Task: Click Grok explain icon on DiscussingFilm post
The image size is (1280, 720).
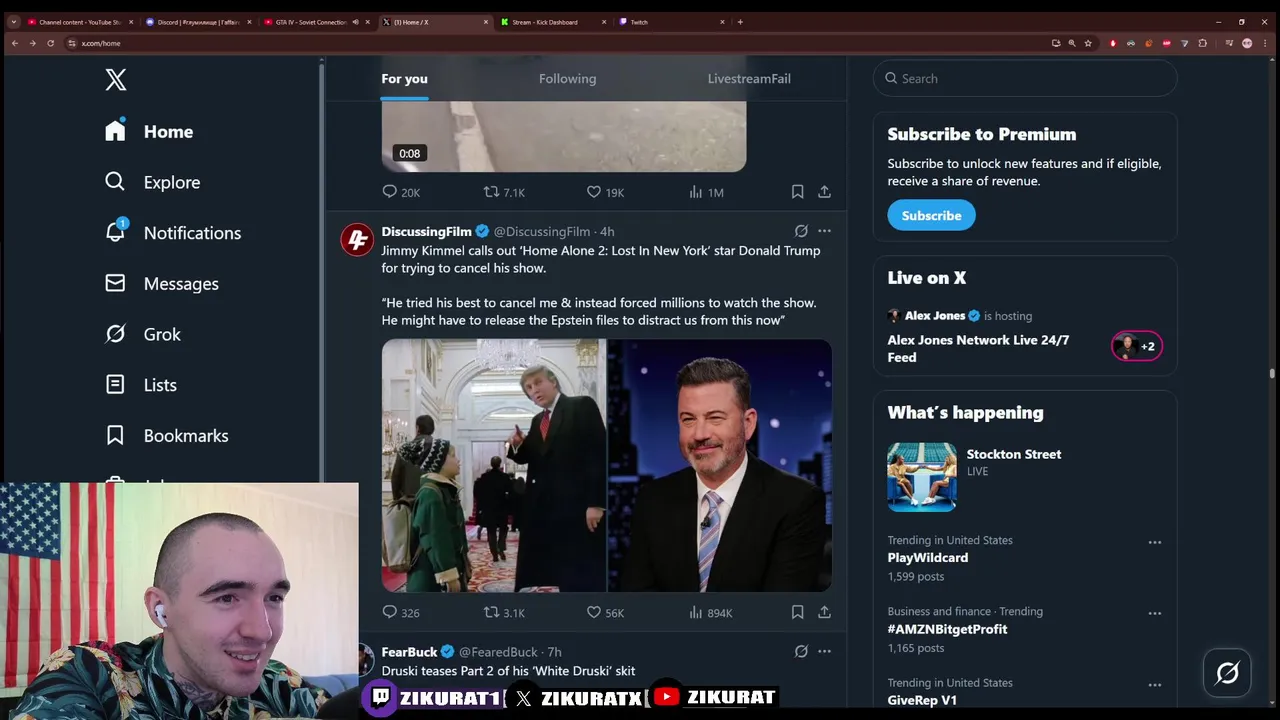Action: [801, 231]
